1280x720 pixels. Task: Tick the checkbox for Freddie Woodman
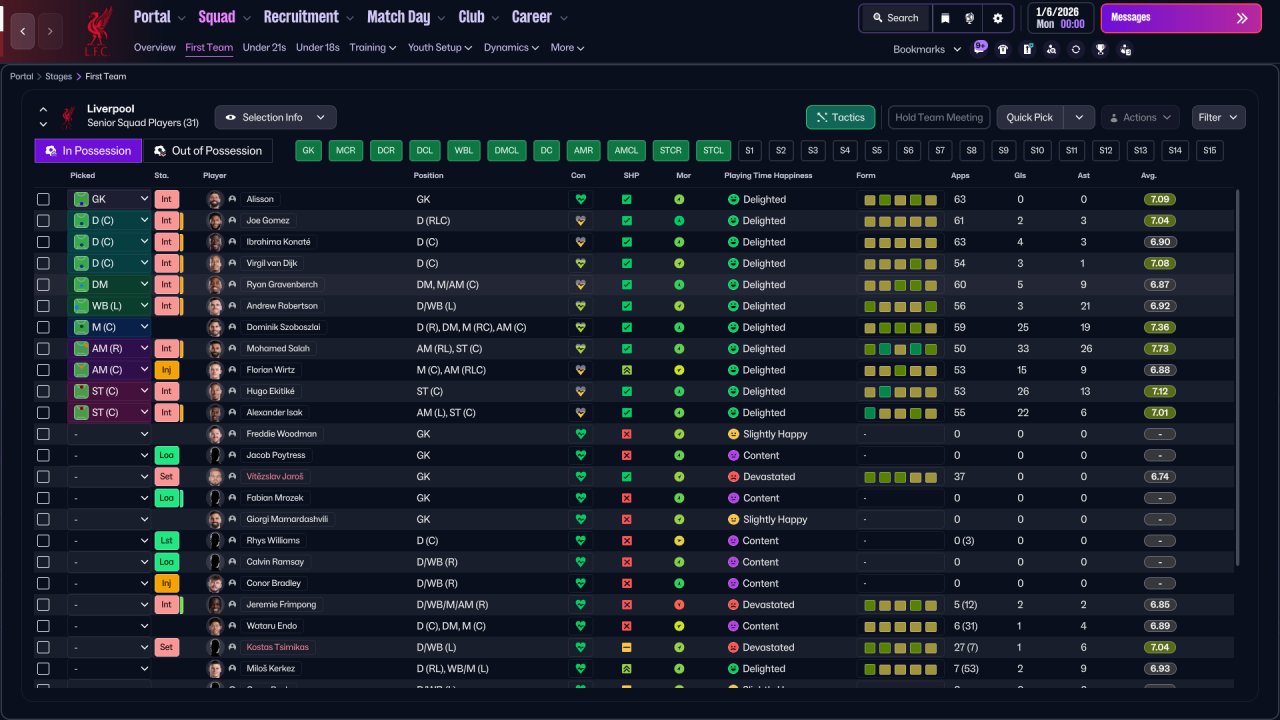[43, 434]
